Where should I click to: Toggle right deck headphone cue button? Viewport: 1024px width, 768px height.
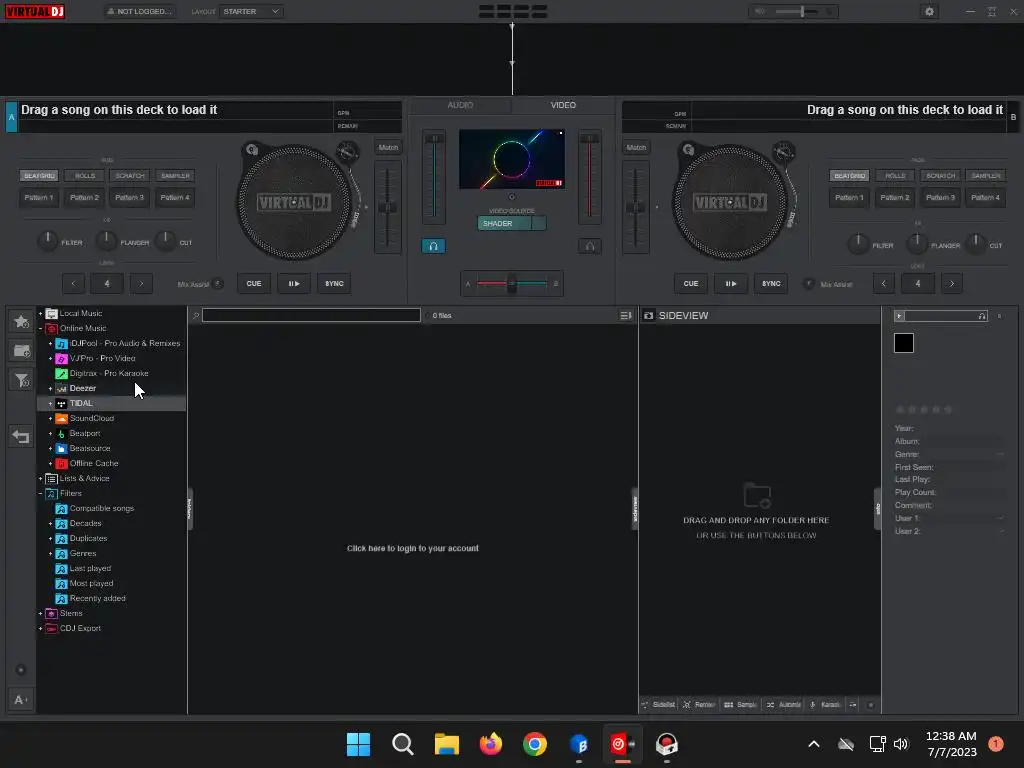coord(590,246)
